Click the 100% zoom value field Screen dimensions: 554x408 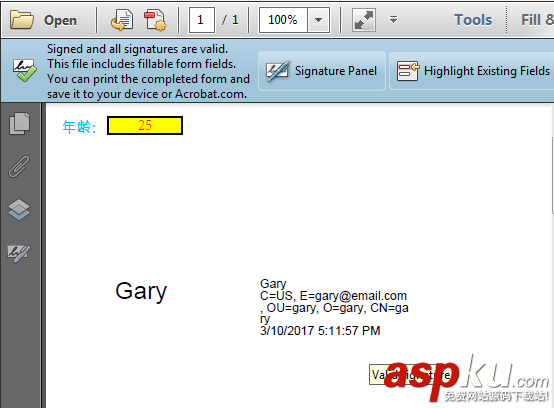[283, 20]
